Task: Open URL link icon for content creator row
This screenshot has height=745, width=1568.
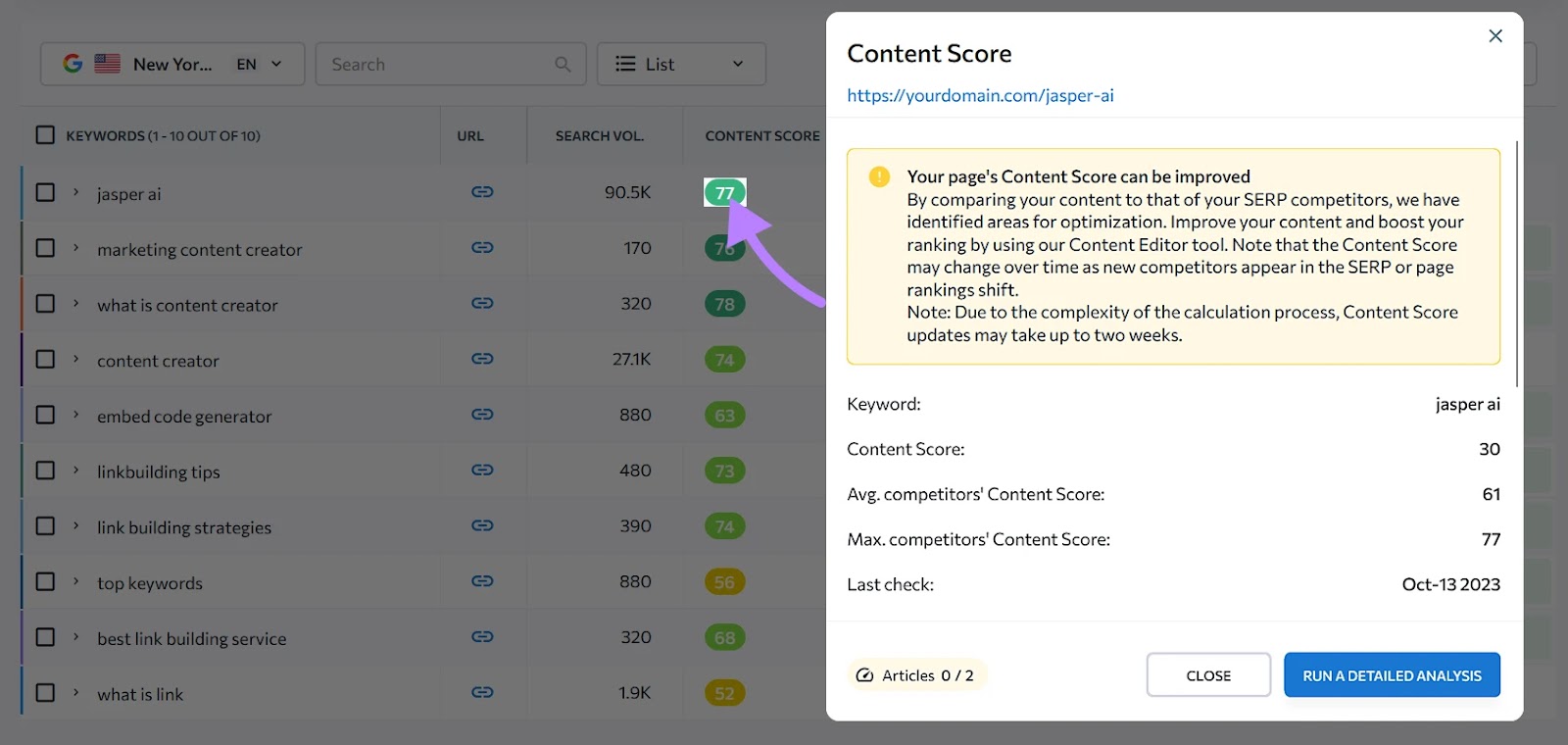Action: click(482, 359)
